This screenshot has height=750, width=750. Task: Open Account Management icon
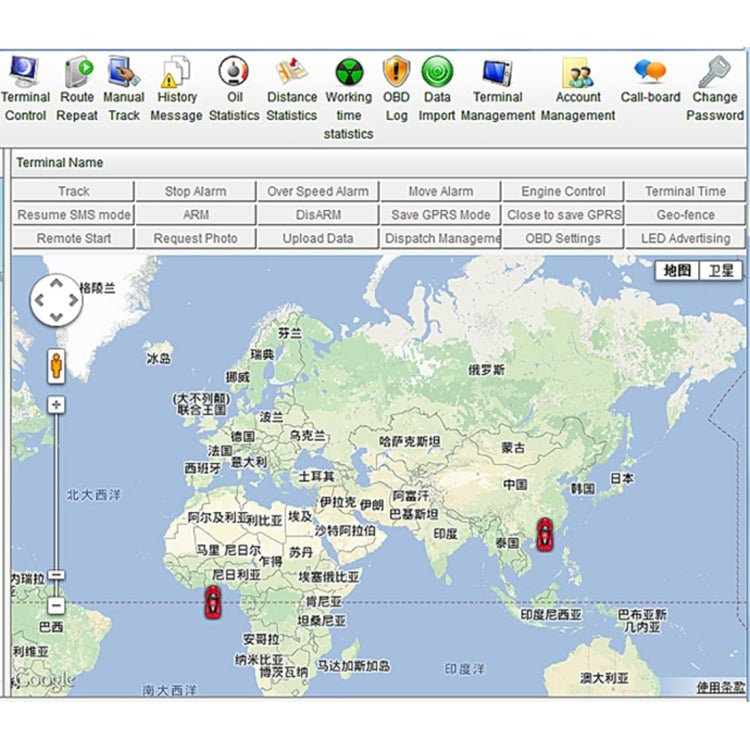[578, 72]
